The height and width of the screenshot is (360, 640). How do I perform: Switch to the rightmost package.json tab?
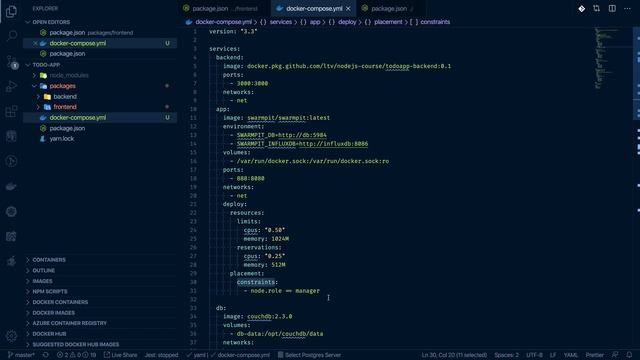click(390, 8)
